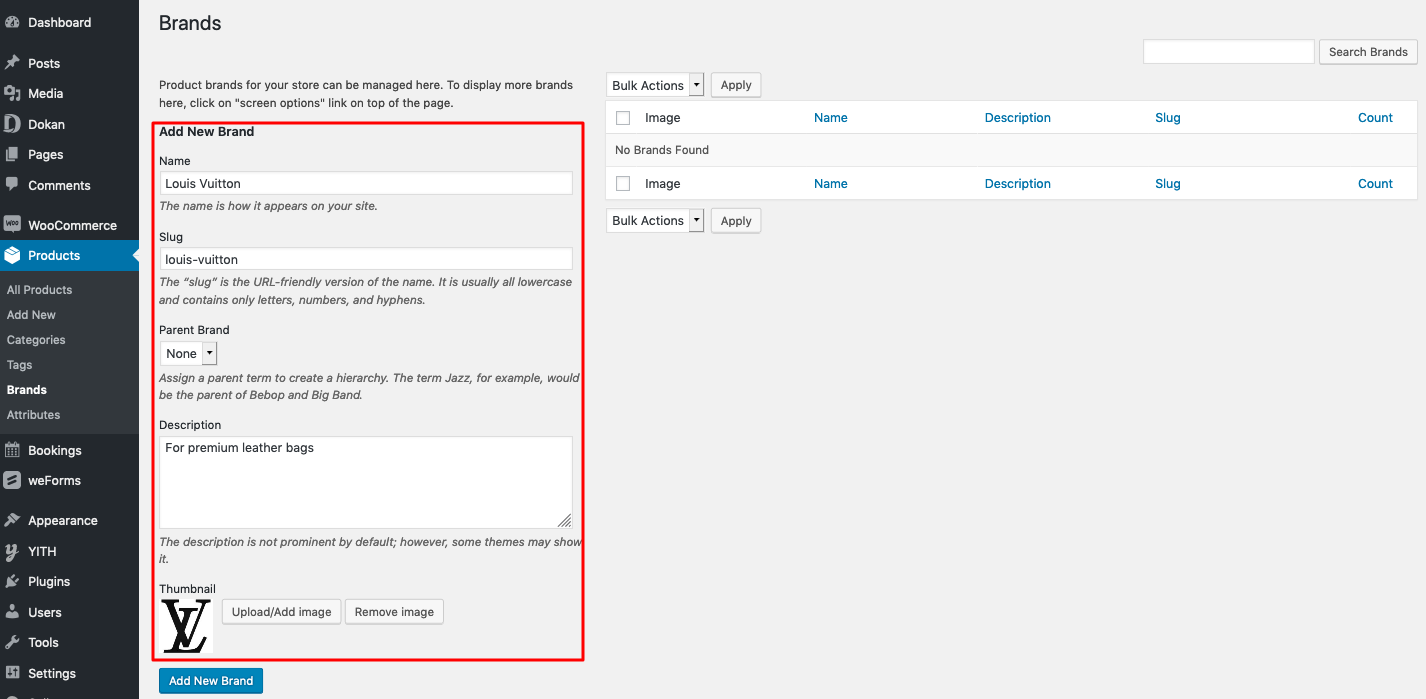Click the Bookings calendar icon
1426x699 pixels.
[12, 450]
